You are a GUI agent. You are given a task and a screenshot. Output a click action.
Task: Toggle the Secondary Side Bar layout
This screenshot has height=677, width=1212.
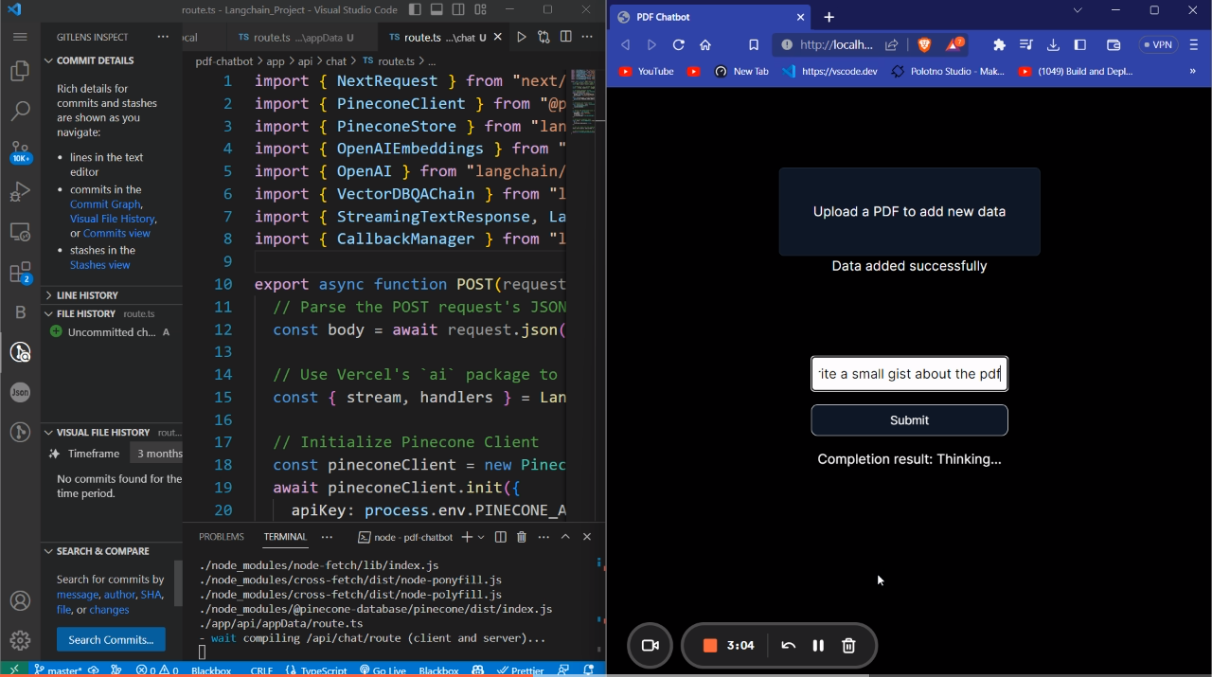click(x=460, y=10)
